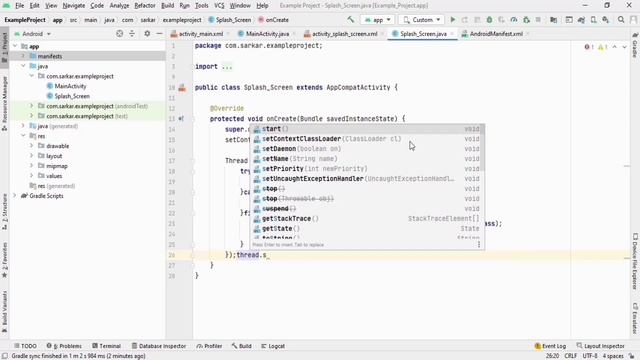Viewport: 640px width, 360px height.
Task: Click the Search Everywhere magnifier icon
Action: 621,20
